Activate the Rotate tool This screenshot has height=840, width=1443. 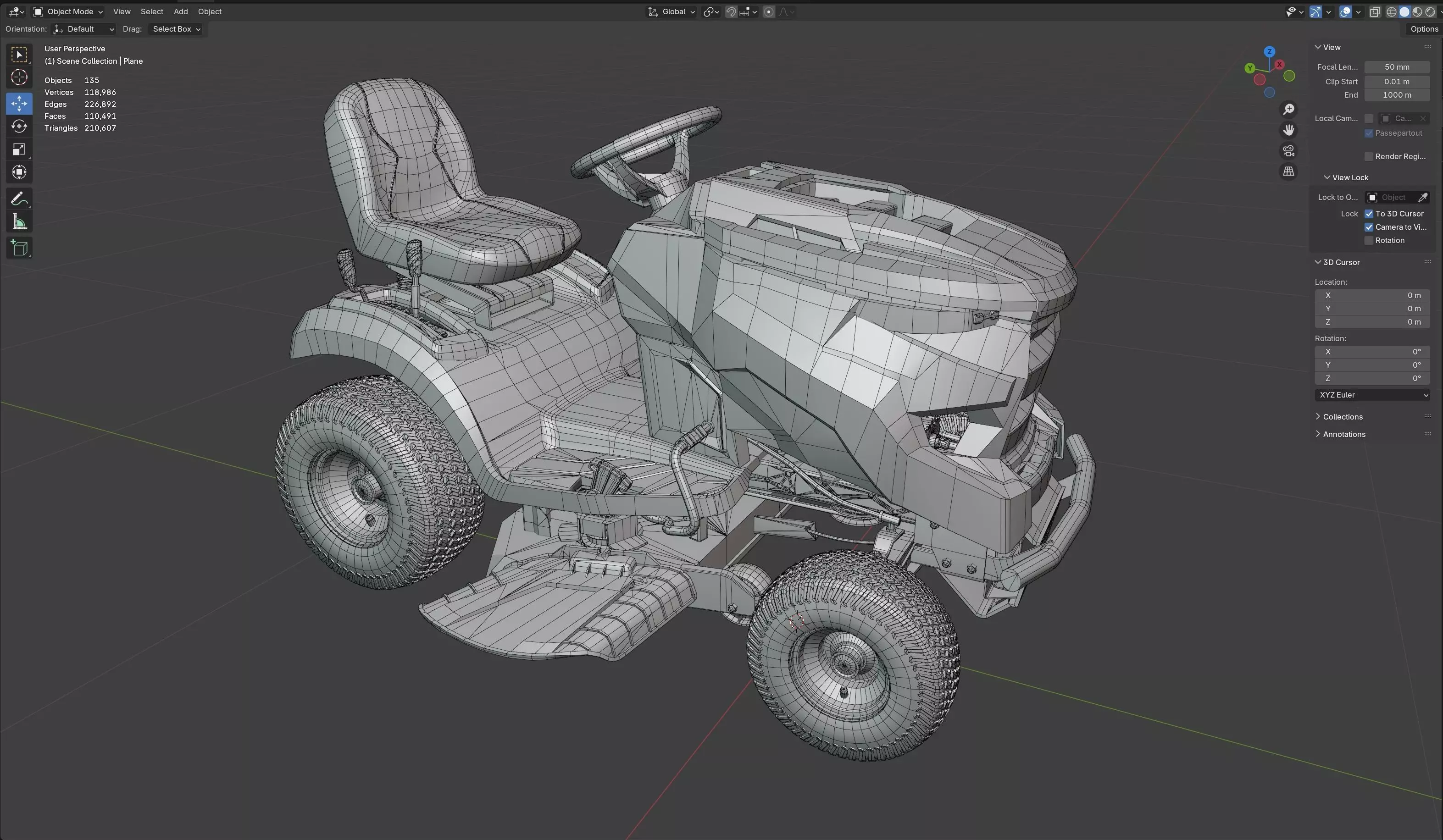click(x=19, y=126)
